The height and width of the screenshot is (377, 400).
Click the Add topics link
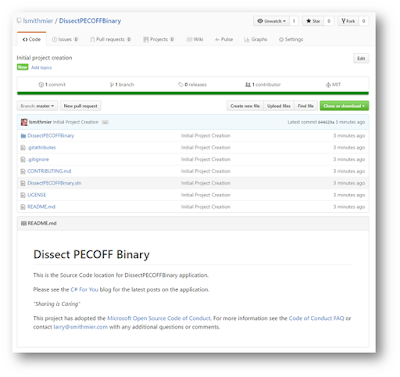click(42, 67)
